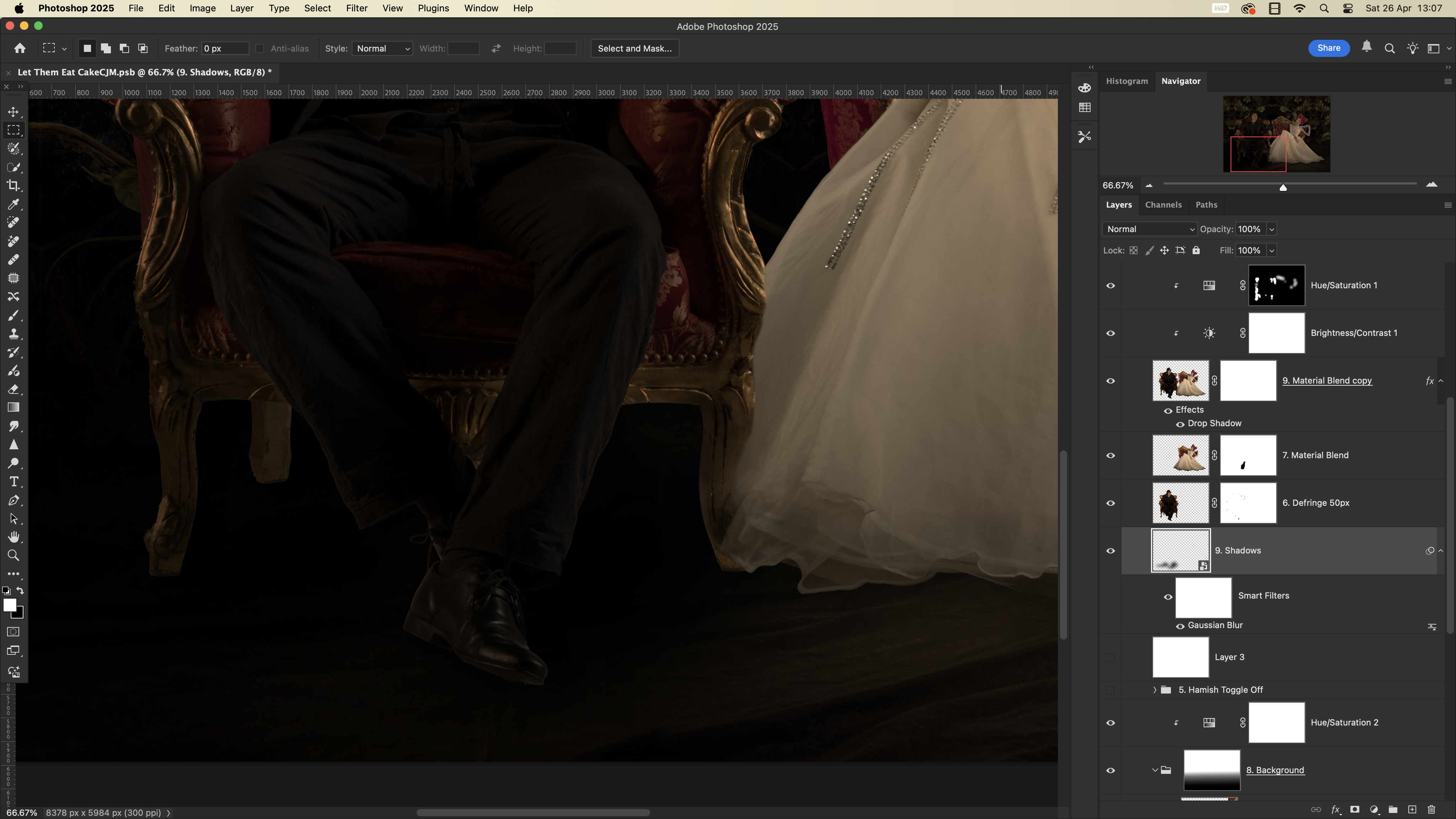Toggle Gaussian Blur smart filter visibility
1456x819 pixels.
point(1179,626)
